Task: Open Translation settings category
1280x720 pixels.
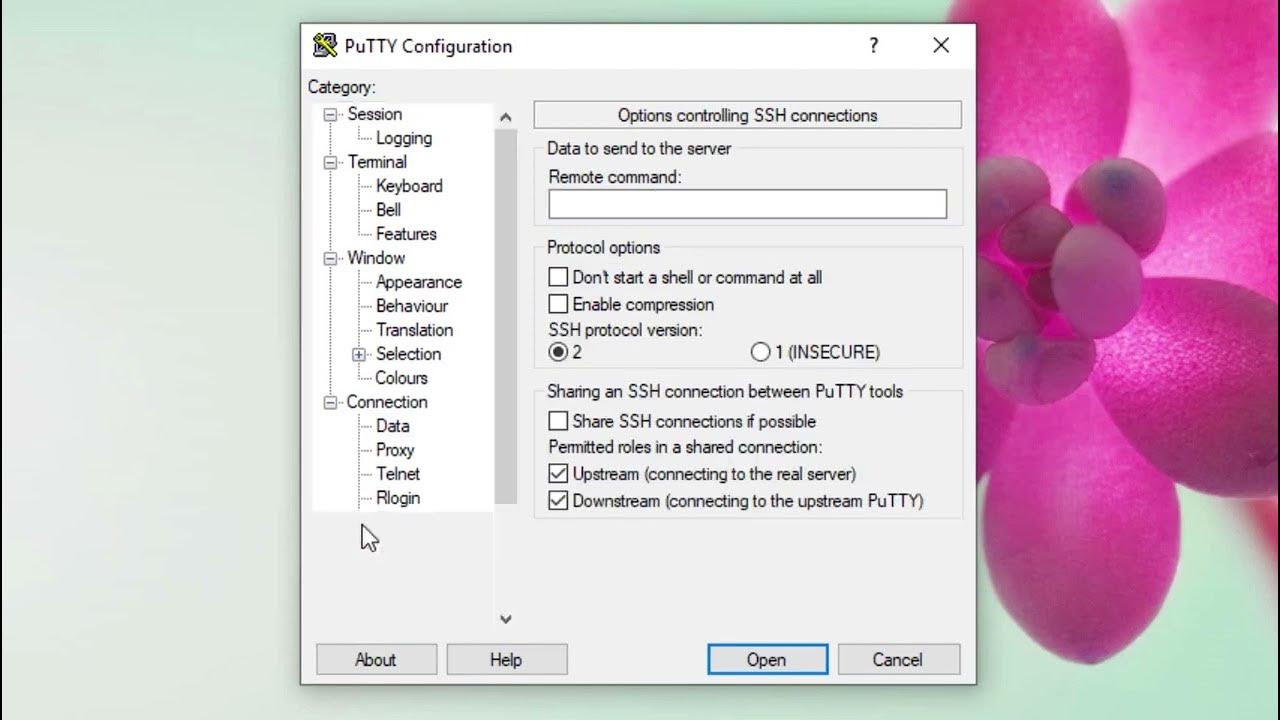Action: tap(414, 330)
